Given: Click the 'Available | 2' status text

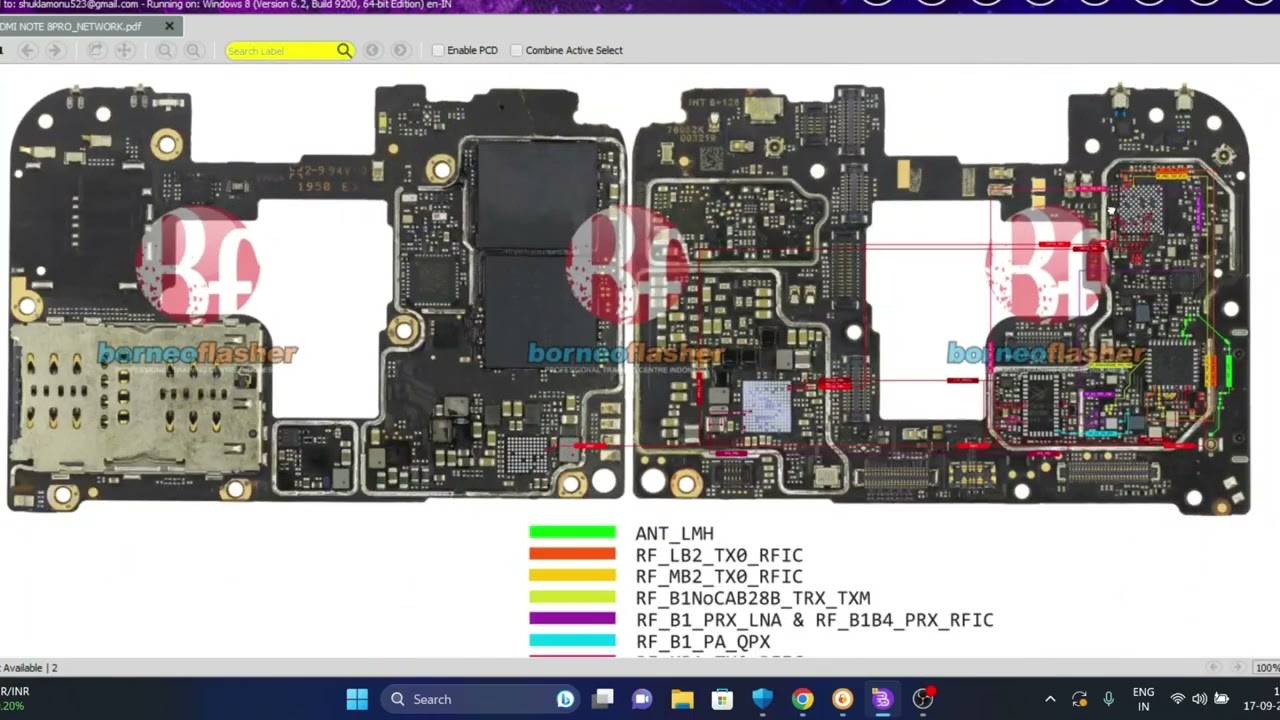Looking at the screenshot, I should tap(29, 668).
